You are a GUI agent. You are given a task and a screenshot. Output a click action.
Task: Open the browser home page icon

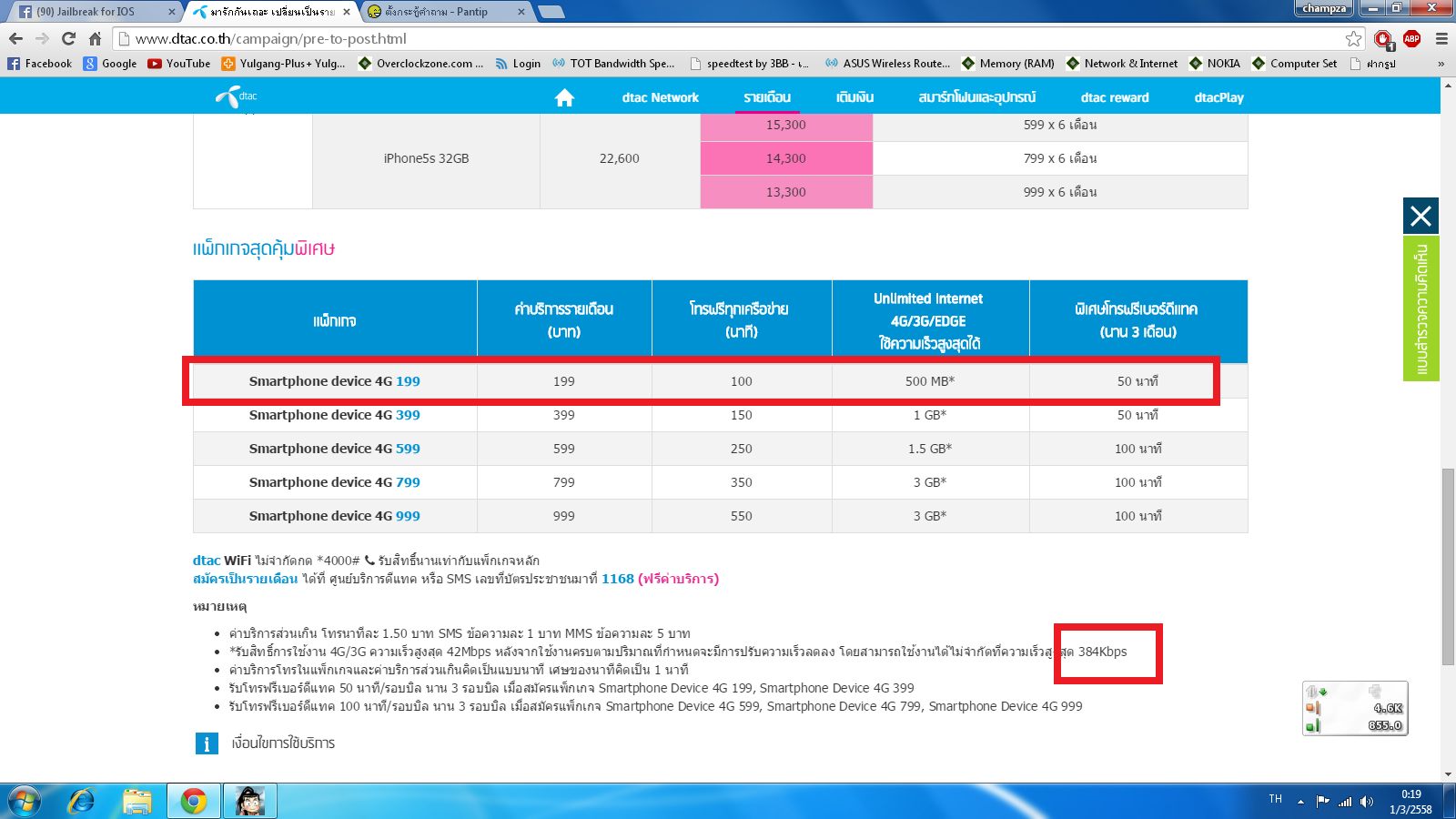click(95, 39)
